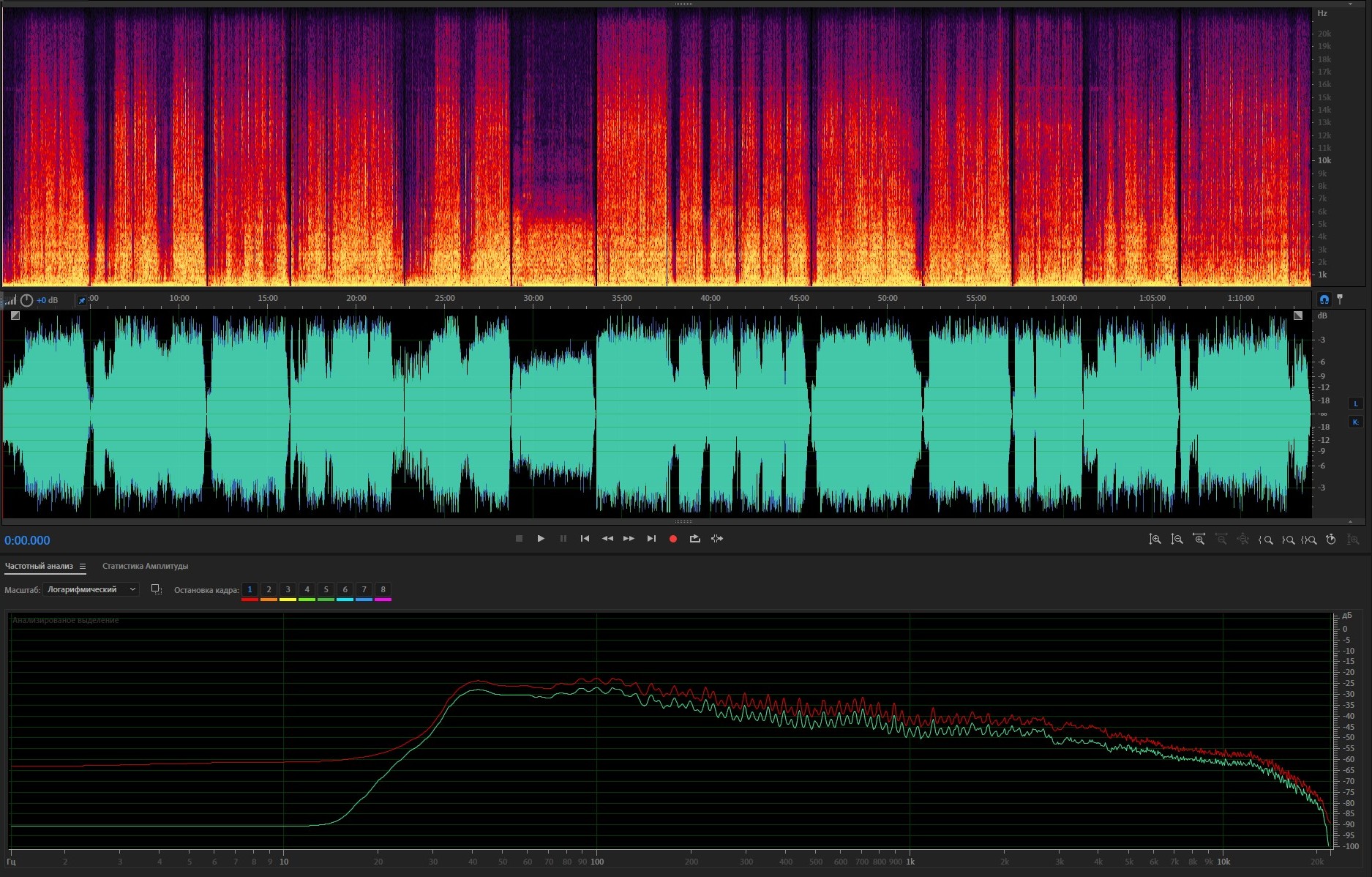Toggle the right channel button under L
The image size is (1372, 877).
point(1355,422)
